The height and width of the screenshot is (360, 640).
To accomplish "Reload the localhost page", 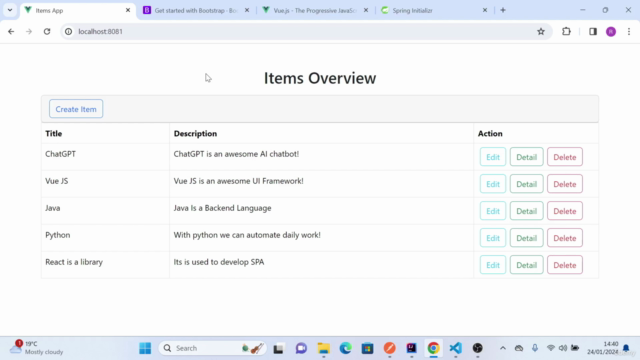I will tap(47, 31).
